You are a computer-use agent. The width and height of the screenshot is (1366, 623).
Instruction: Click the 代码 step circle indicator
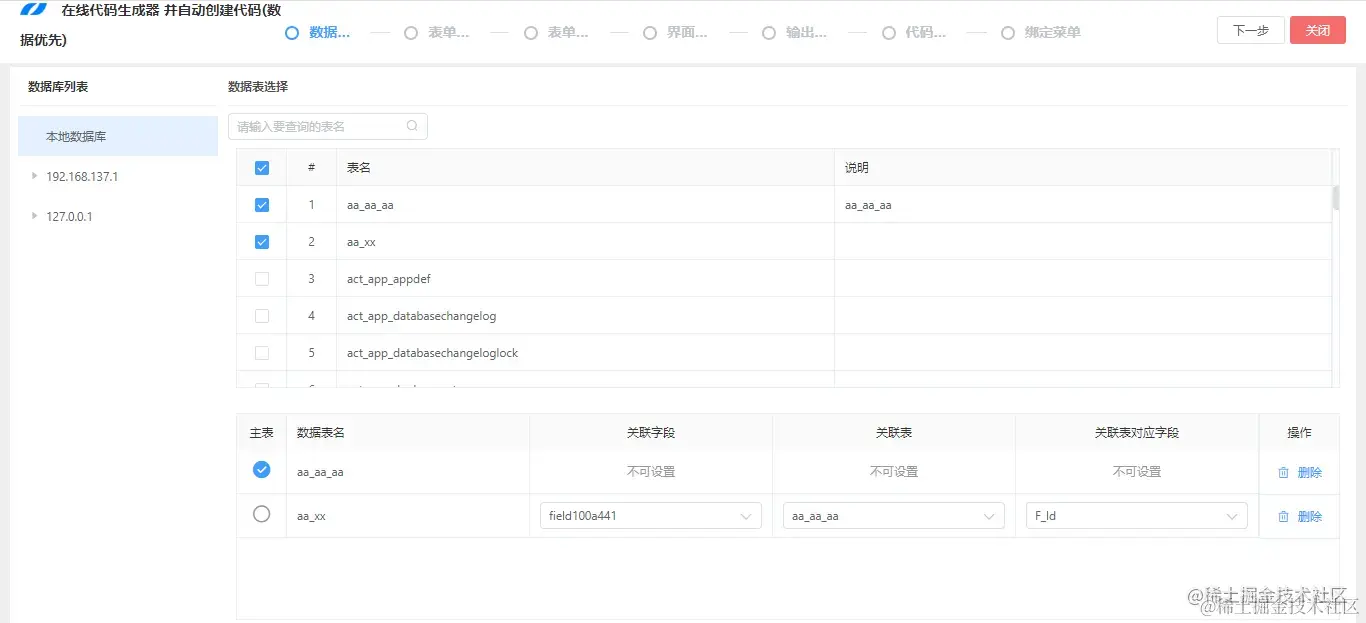point(888,32)
